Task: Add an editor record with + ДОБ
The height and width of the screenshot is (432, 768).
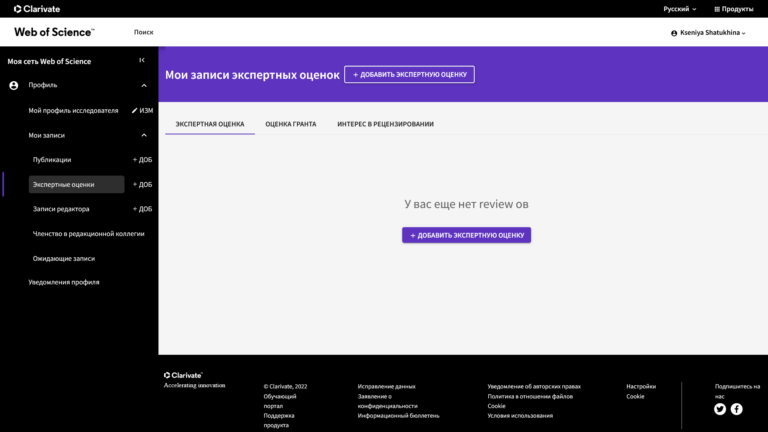Action: 143,209
